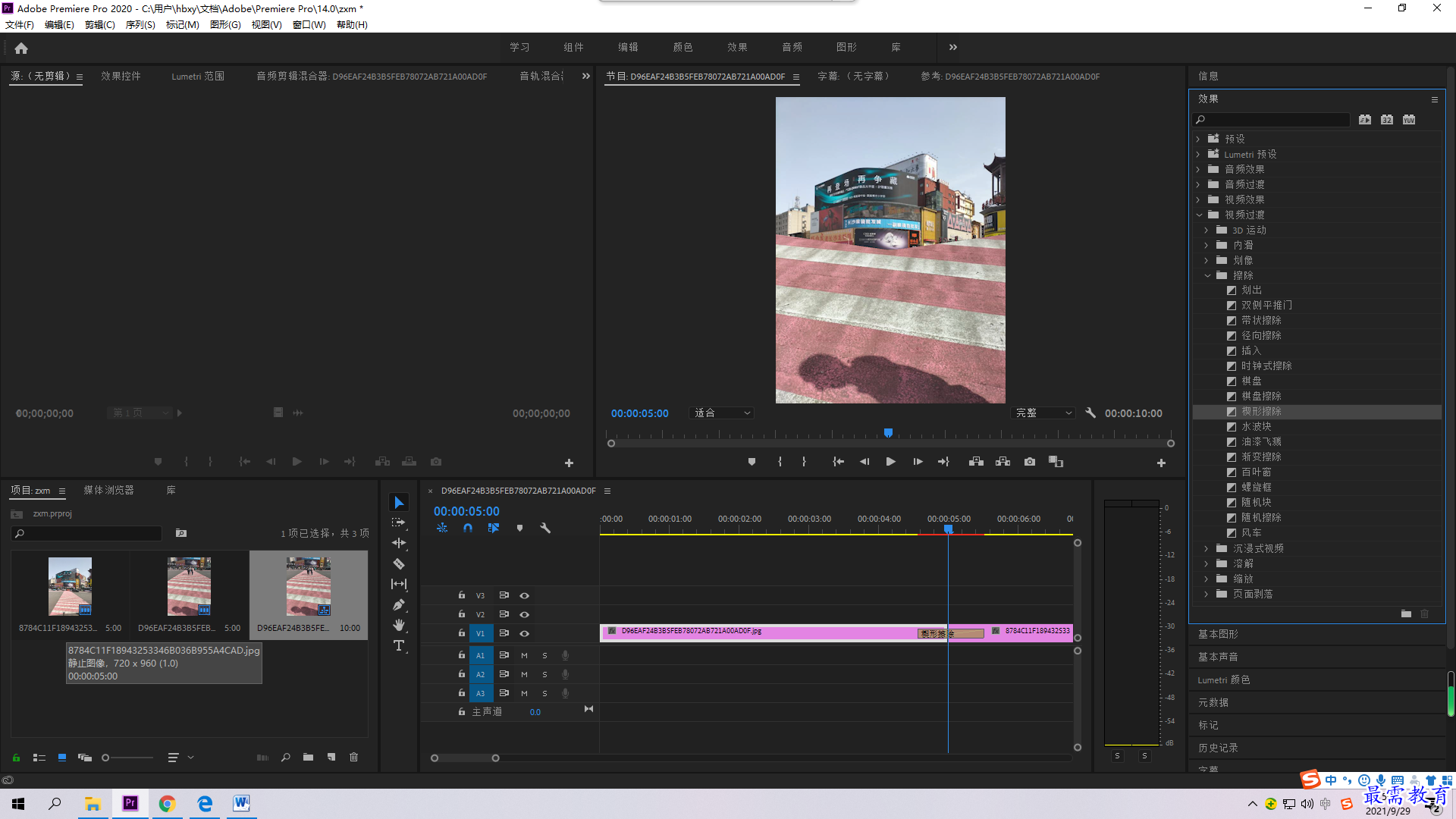Click the Extract button in program monitor
This screenshot has width=1456, height=819.
coord(1003,462)
